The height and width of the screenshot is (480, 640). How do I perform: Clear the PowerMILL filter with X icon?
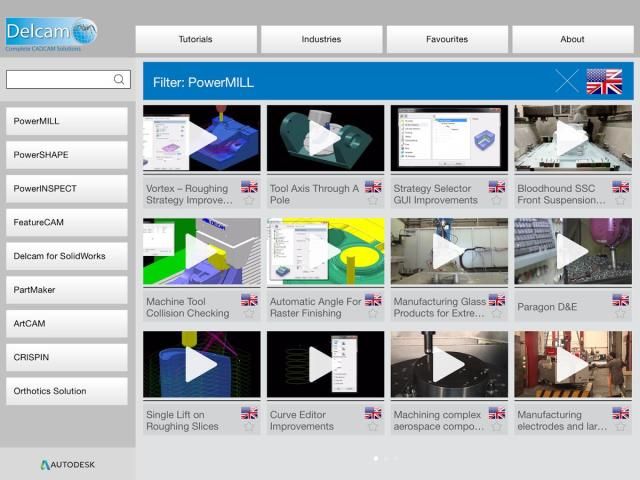[x=567, y=81]
